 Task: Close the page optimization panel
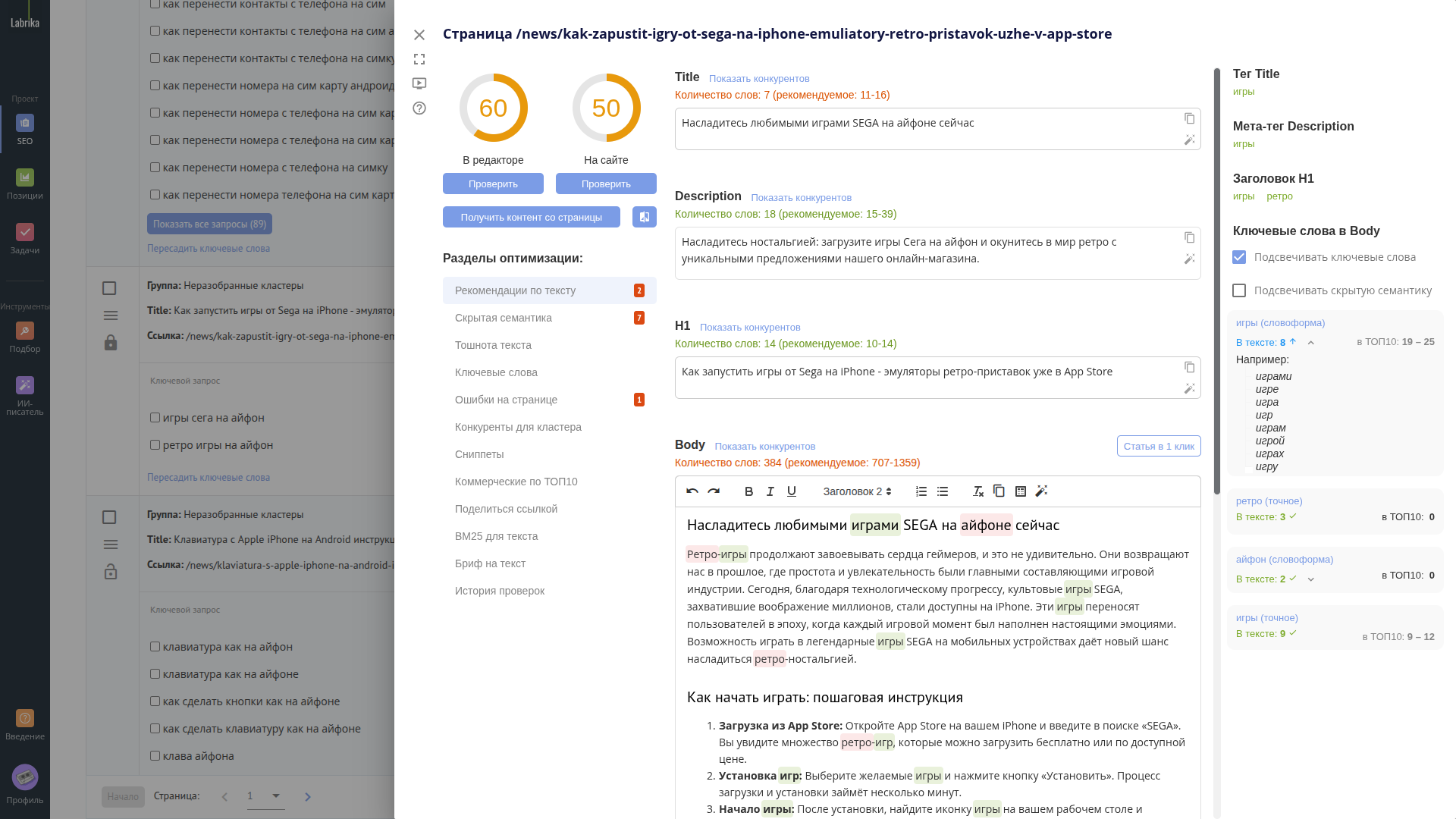(419, 35)
